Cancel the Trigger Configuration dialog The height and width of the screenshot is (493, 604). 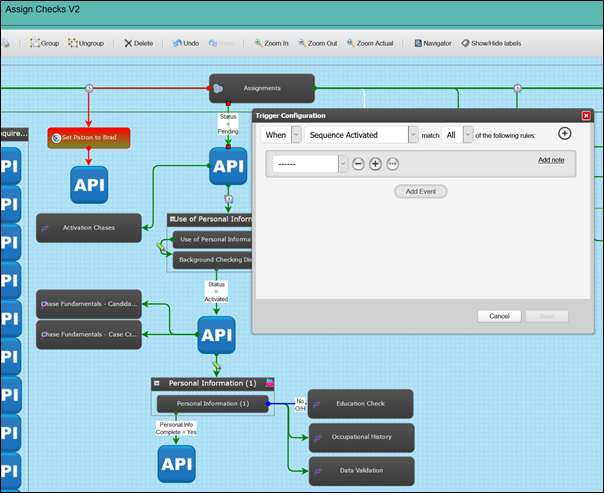click(x=499, y=316)
